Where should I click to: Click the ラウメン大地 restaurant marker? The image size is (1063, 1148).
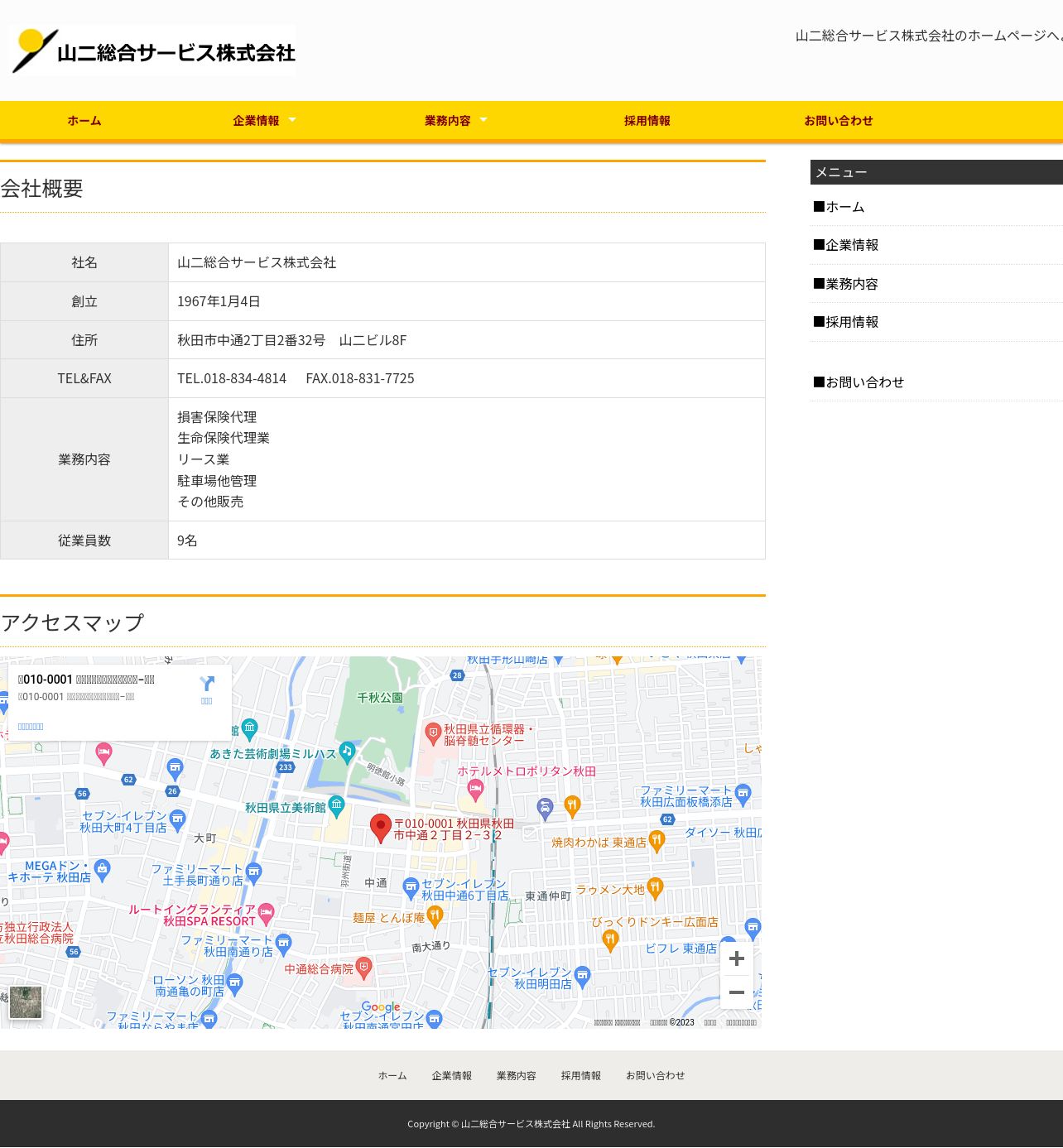[655, 887]
